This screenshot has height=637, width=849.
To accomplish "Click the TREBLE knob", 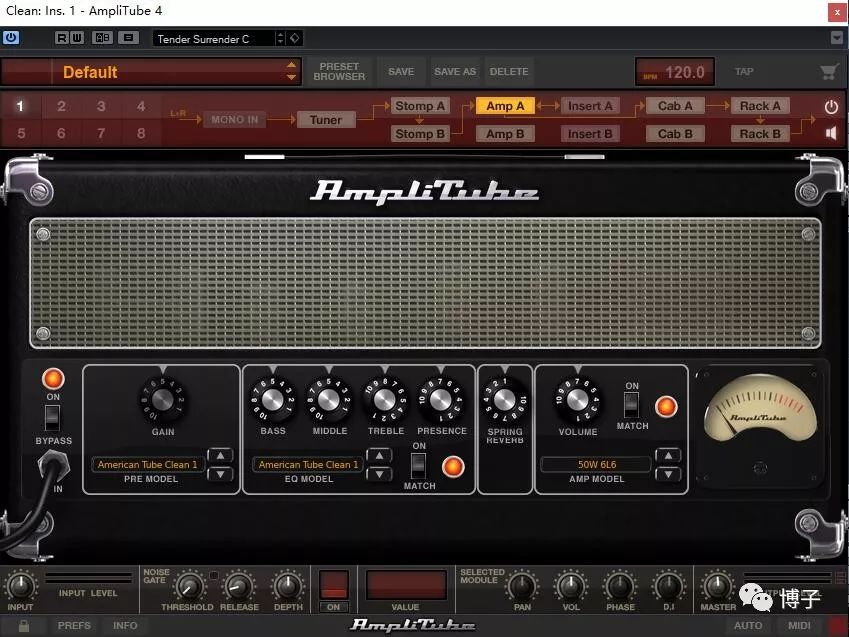I will tap(385, 400).
